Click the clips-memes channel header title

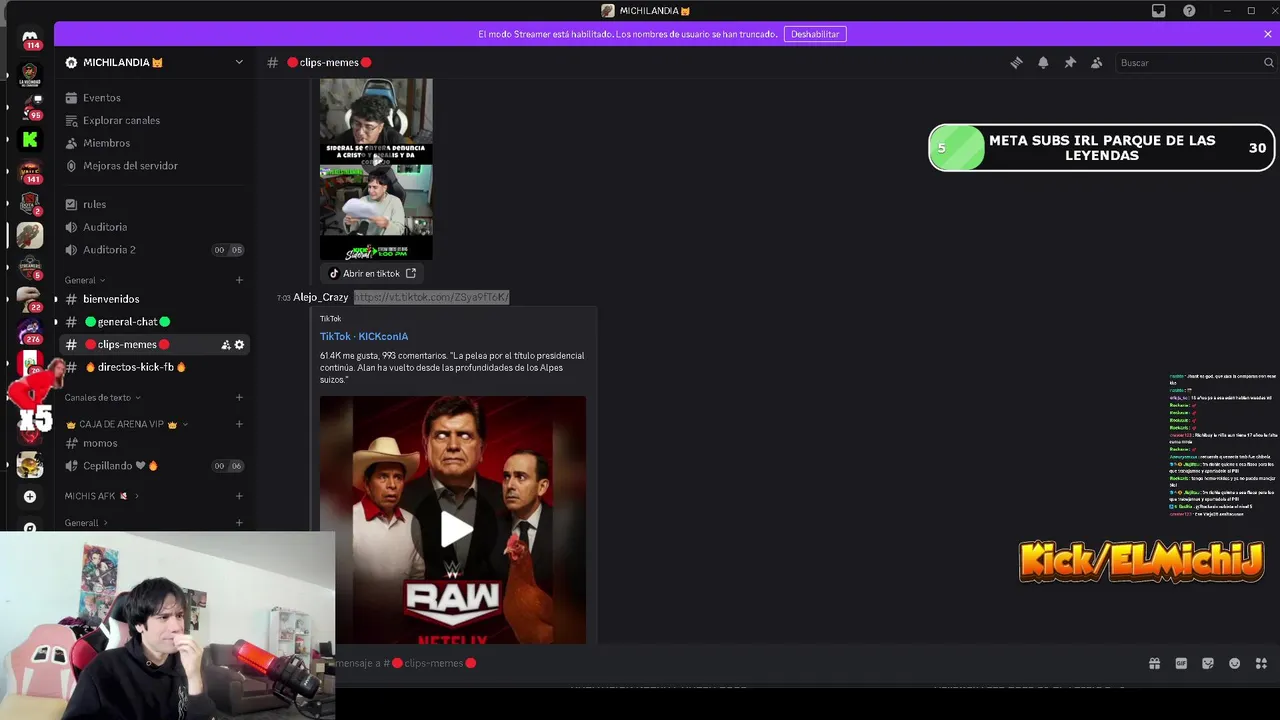click(329, 63)
